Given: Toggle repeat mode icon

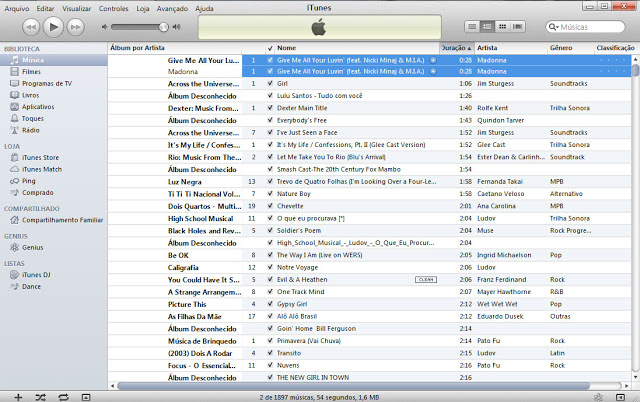Looking at the screenshot, I should click(63, 396).
